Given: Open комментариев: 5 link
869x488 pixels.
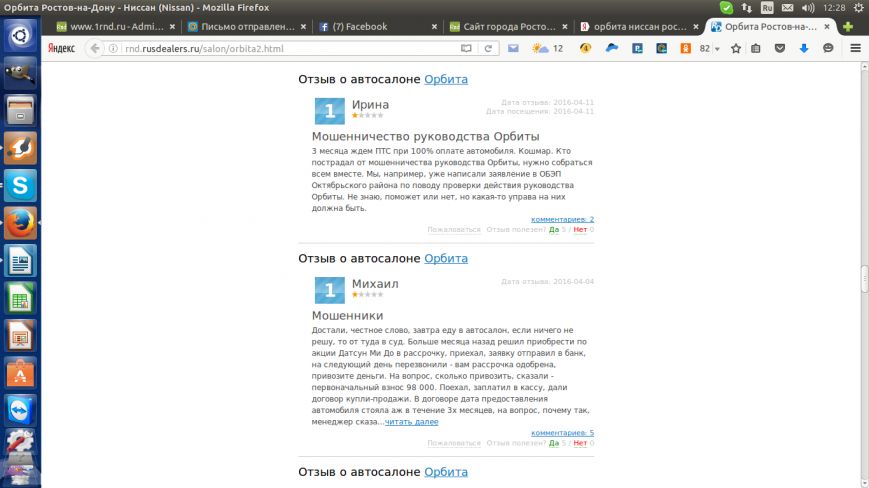Looking at the screenshot, I should (562, 433).
